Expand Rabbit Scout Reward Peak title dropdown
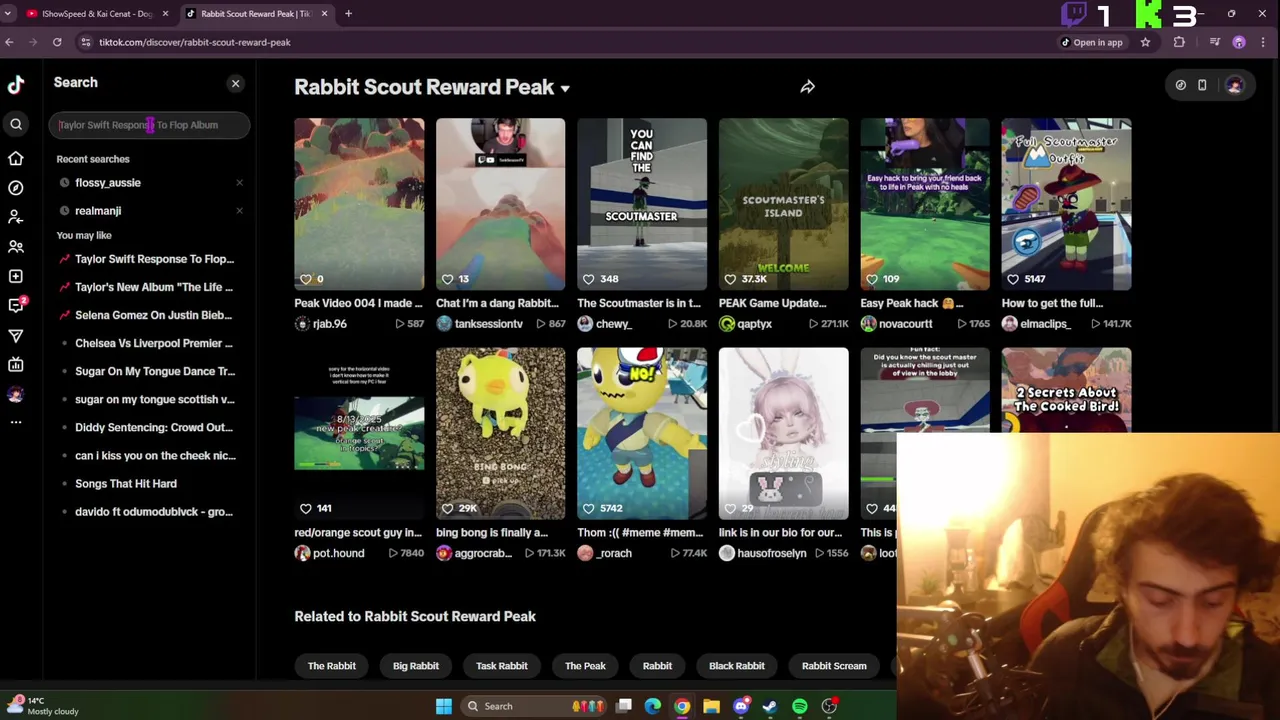Screen dimensions: 1280x720 pyautogui.click(x=565, y=88)
